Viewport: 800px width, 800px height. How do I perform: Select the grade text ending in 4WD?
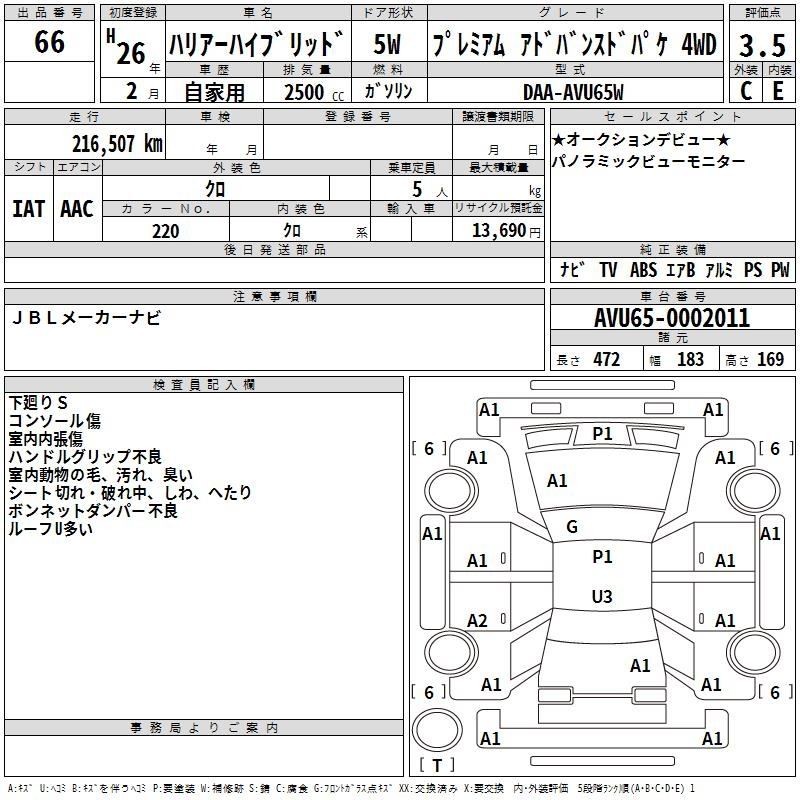coord(575,44)
